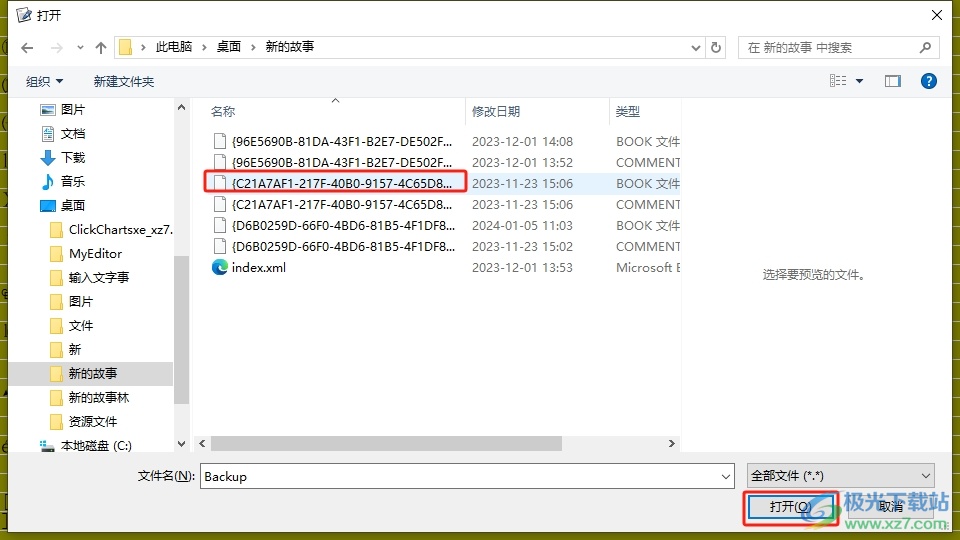960x540 pixels.
Task: Open the 全部文件 (*.*) type dropdown
Action: pyautogui.click(x=841, y=476)
